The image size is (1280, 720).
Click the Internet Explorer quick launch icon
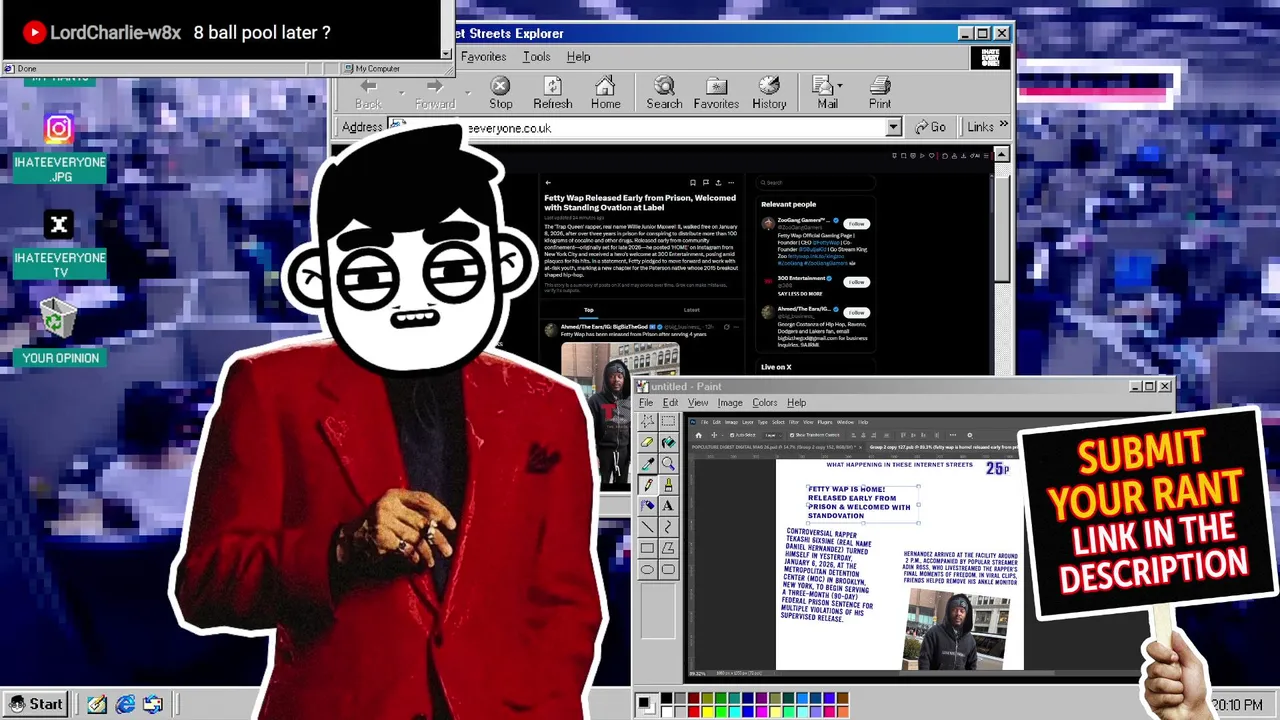click(x=125, y=704)
